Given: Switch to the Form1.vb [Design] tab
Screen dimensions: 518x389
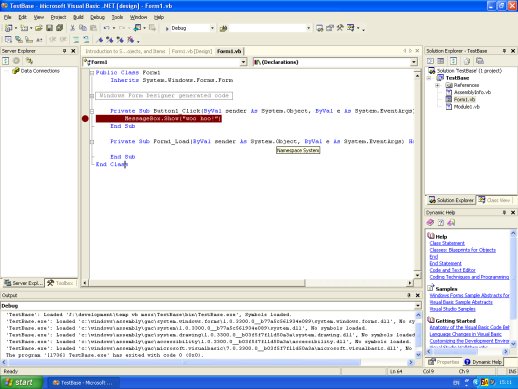Looking at the screenshot, I should tap(192, 51).
